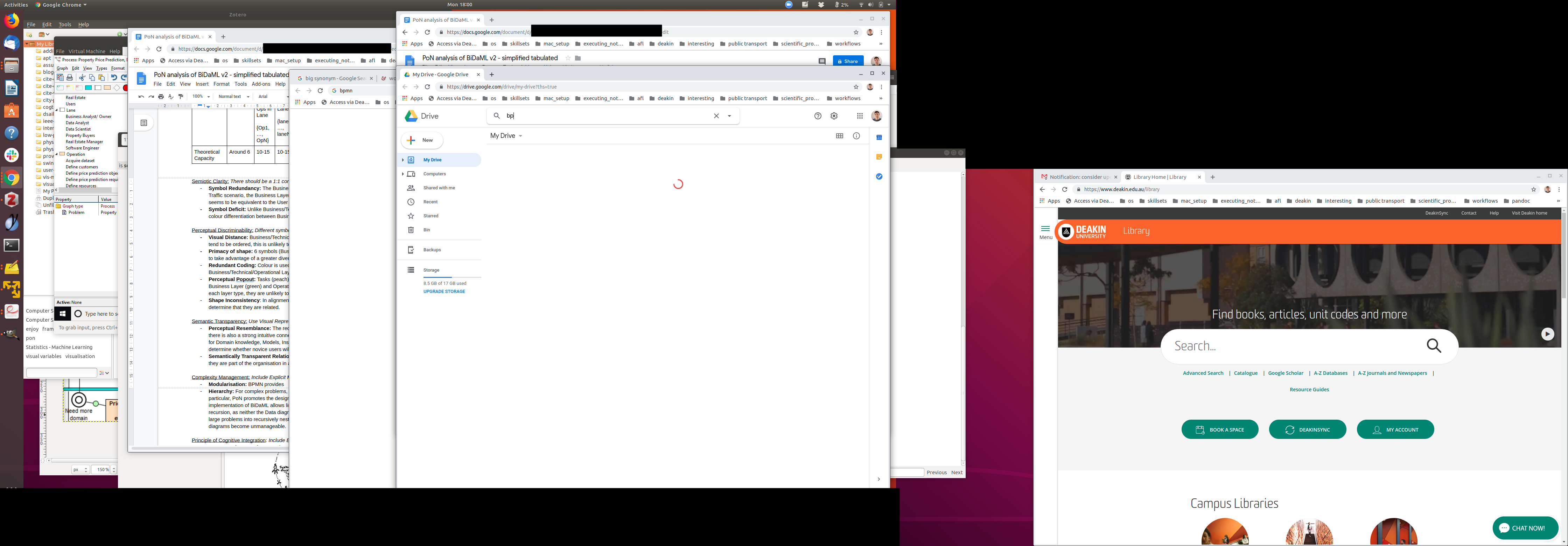
Task: Open Google Keep side panel icon
Action: tap(879, 157)
